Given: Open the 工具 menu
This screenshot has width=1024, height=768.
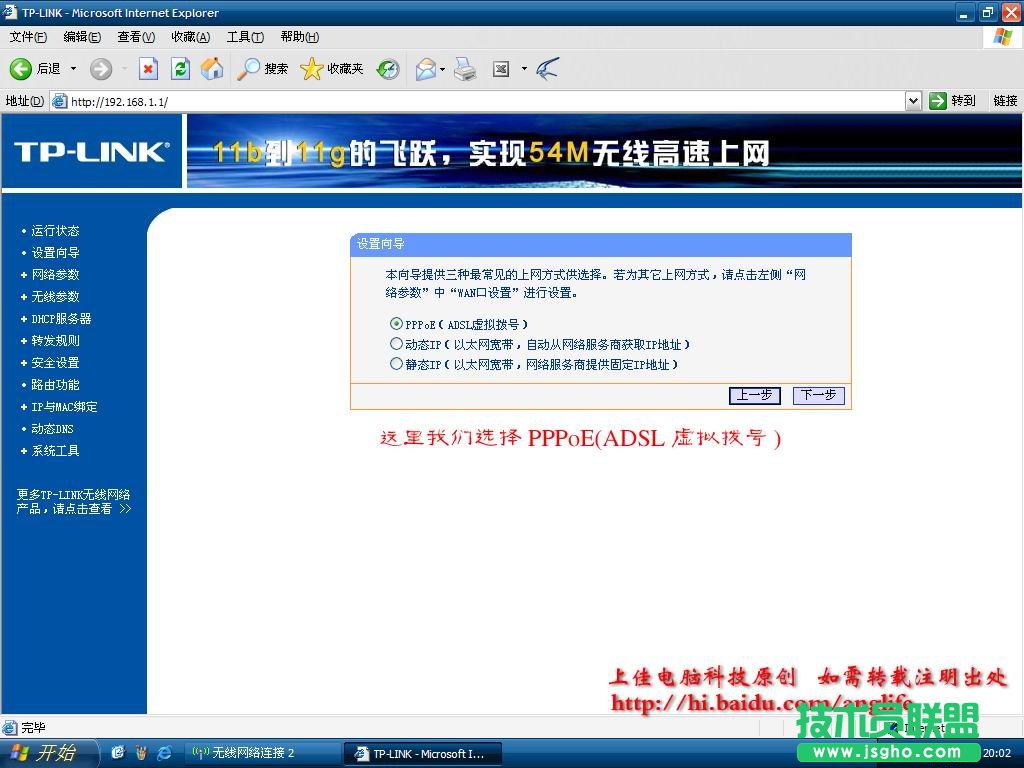Looking at the screenshot, I should click(x=245, y=37).
